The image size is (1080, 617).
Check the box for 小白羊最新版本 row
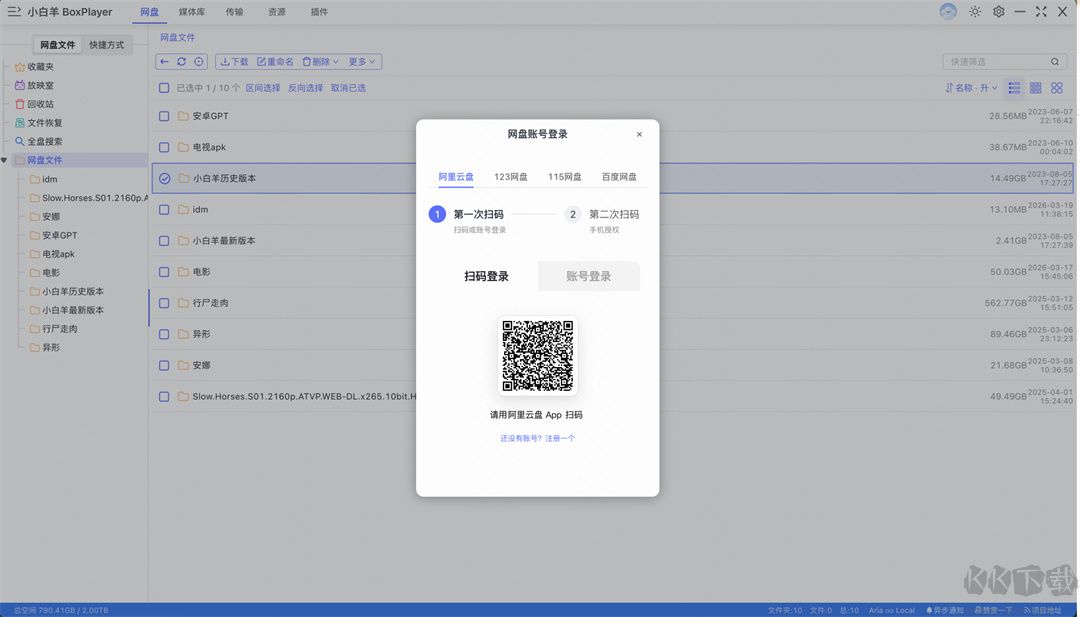point(164,240)
